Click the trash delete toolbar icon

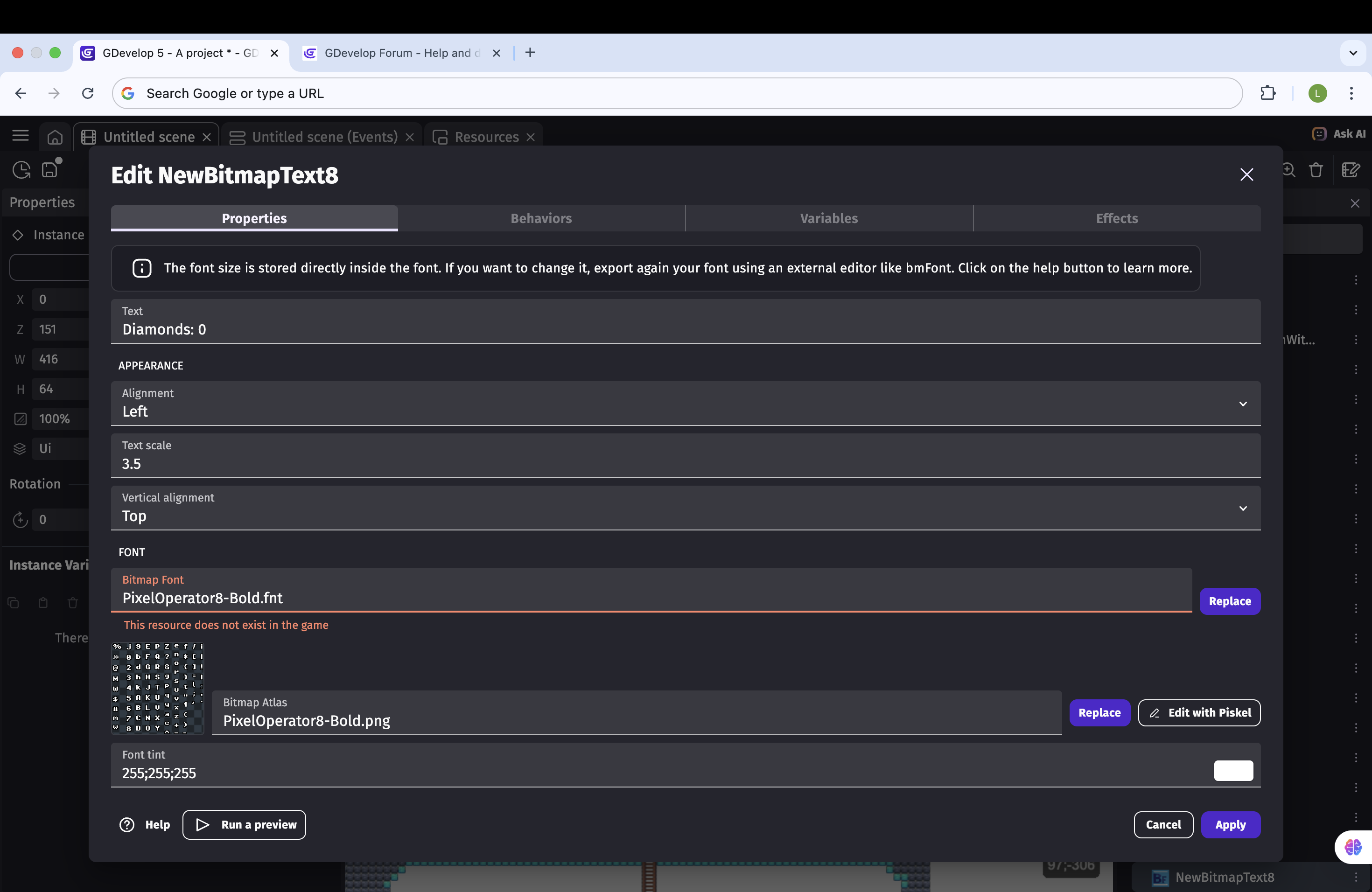(x=1316, y=170)
